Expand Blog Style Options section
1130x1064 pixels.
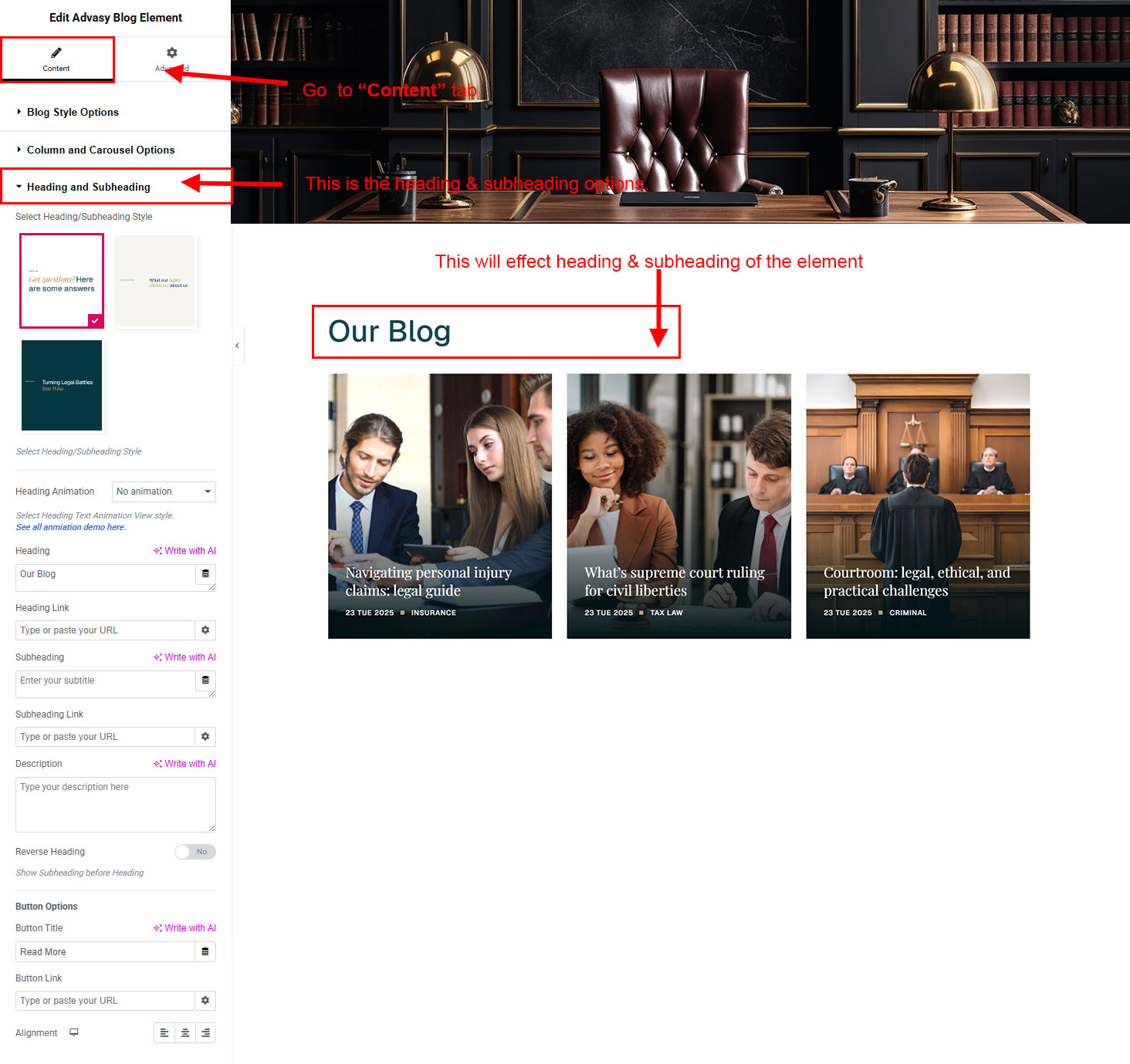click(x=73, y=113)
